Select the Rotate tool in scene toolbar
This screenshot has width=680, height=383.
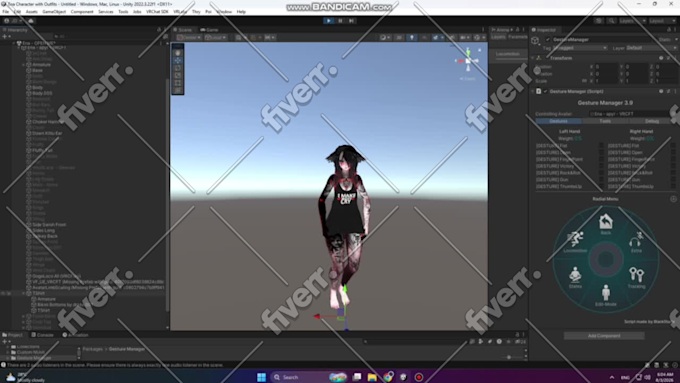[x=178, y=68]
